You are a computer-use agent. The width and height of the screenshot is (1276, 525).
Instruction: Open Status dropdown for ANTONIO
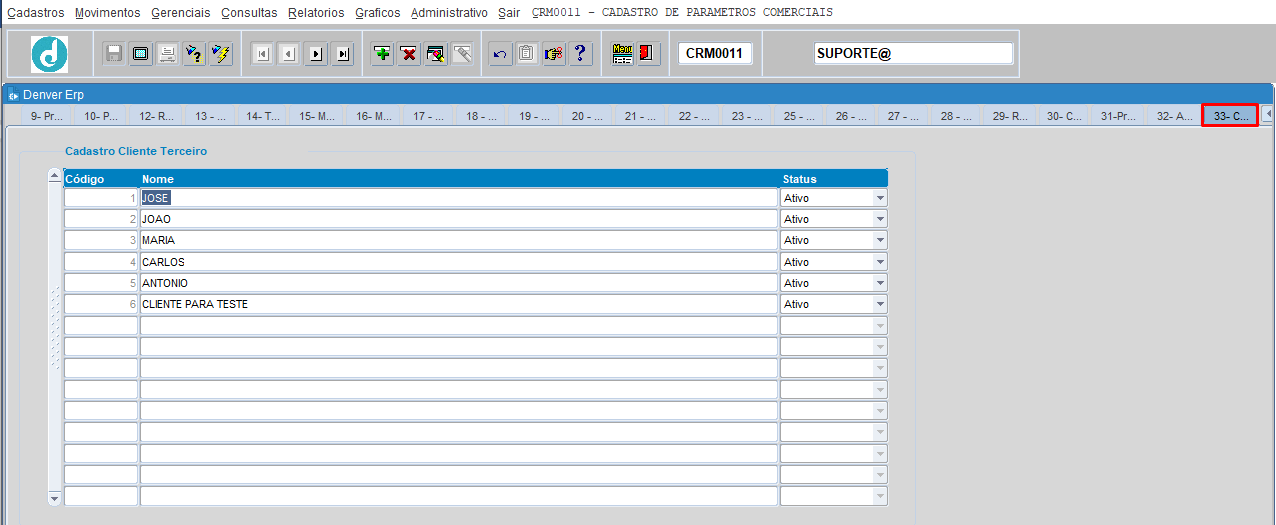880,283
